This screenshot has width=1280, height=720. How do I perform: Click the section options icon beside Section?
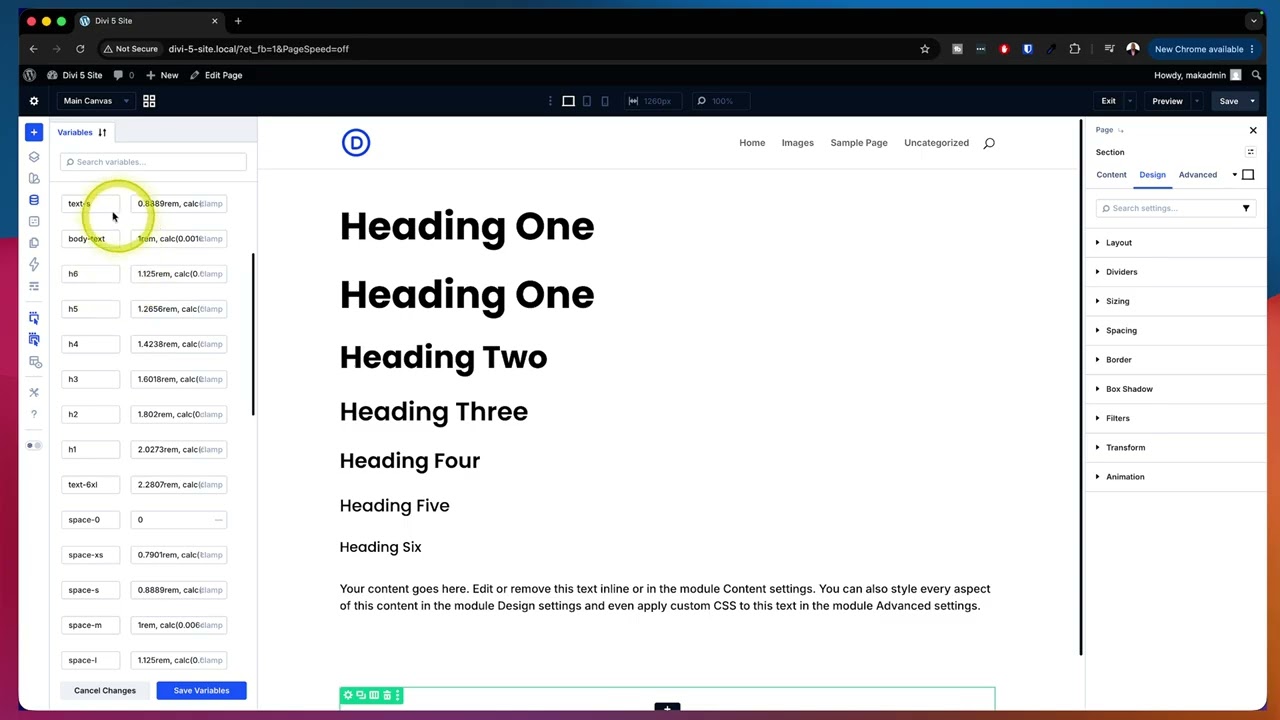coord(1250,152)
